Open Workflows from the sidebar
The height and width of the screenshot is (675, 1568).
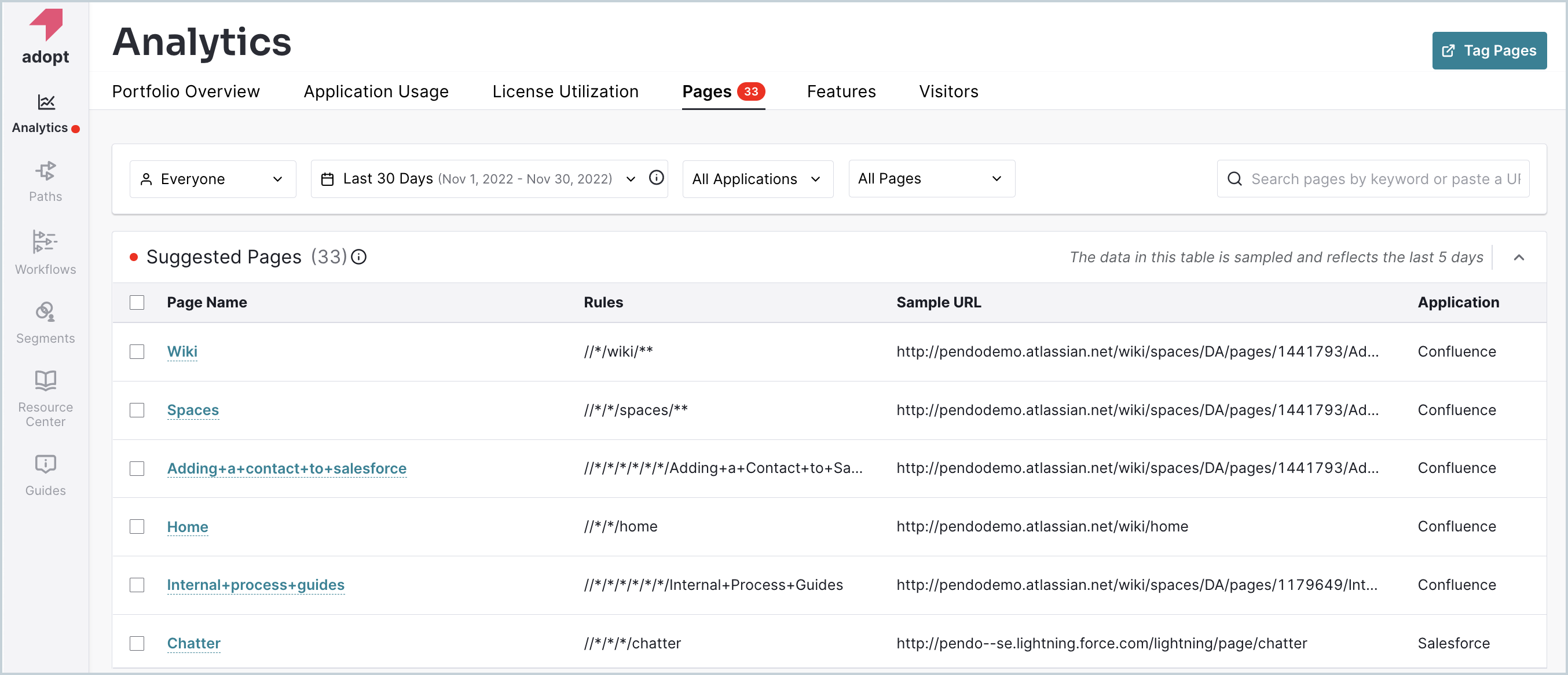click(x=46, y=252)
